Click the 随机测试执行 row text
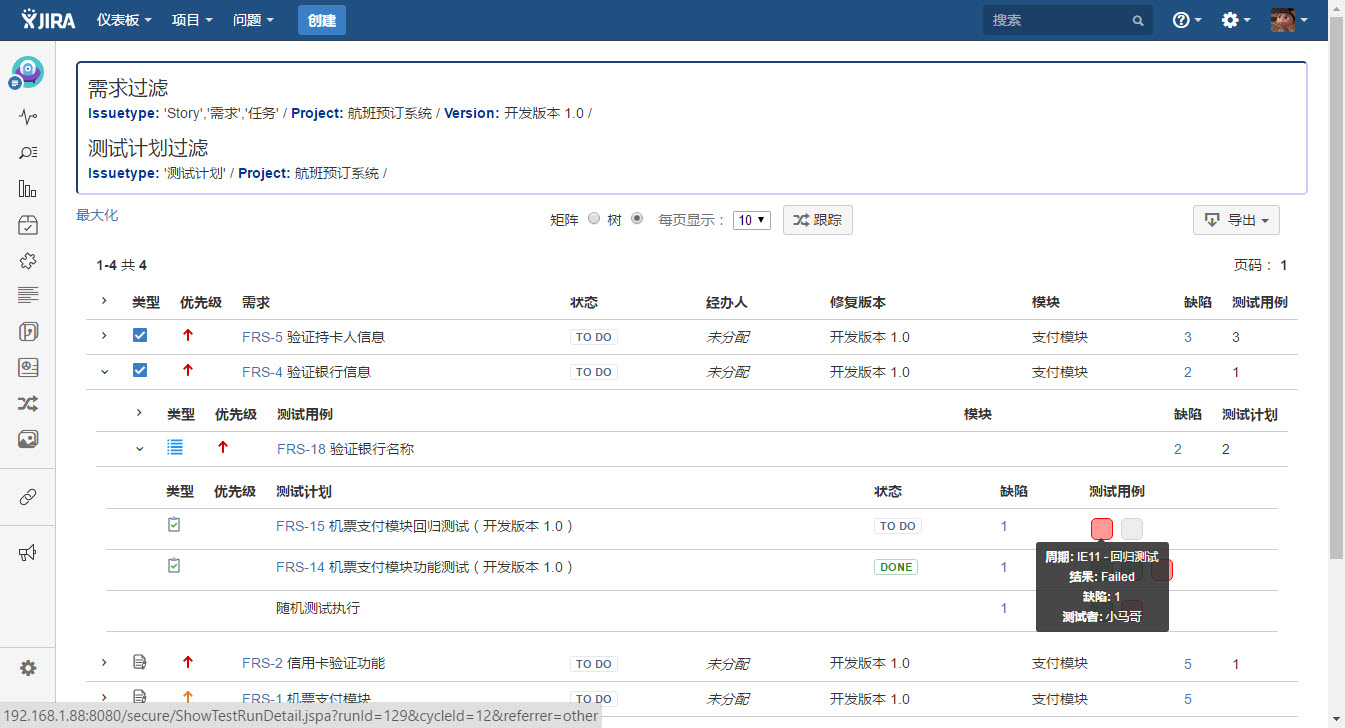Screen dimensions: 1345x728 coord(318,608)
